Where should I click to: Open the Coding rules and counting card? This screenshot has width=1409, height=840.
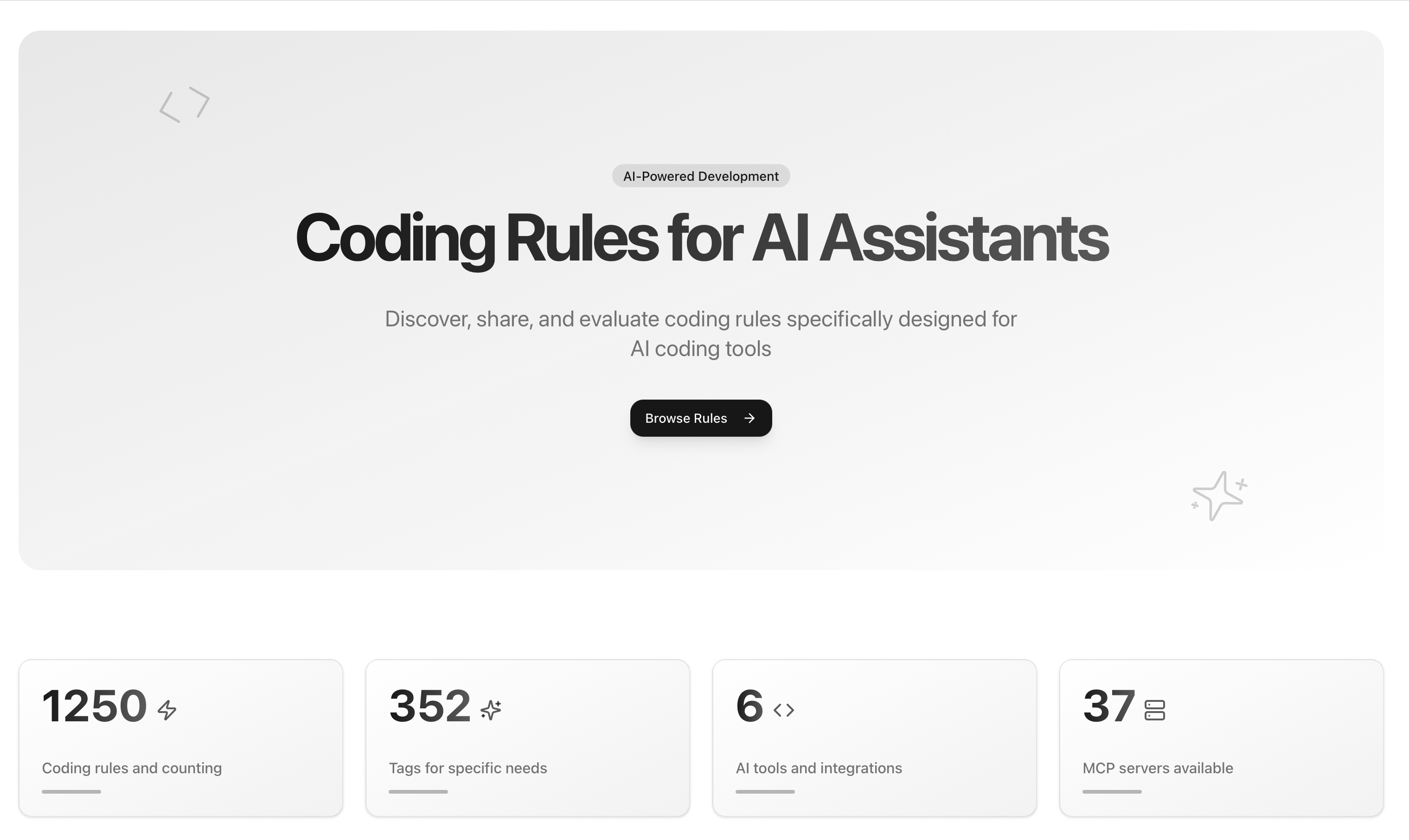181,738
